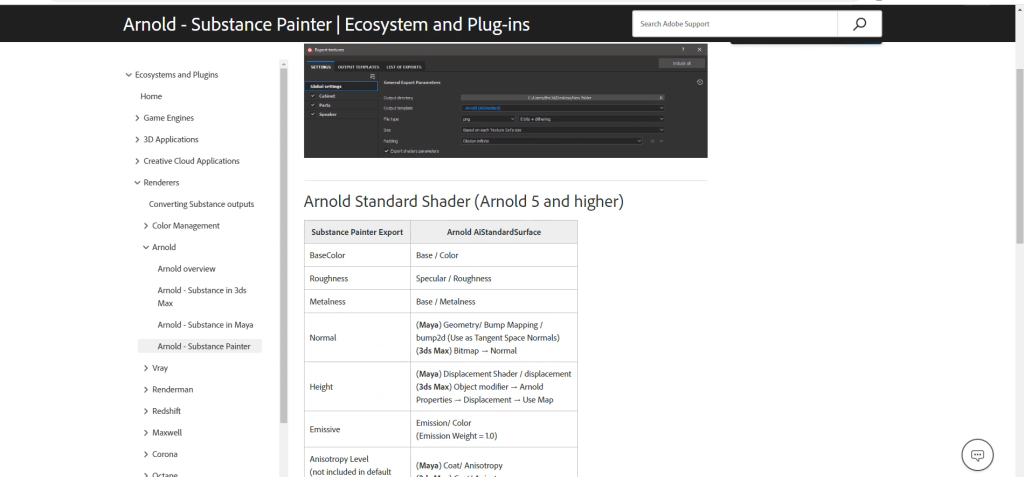
Task: Select Arnold - Substance Painter sidebar item
Action: pyautogui.click(x=200, y=346)
